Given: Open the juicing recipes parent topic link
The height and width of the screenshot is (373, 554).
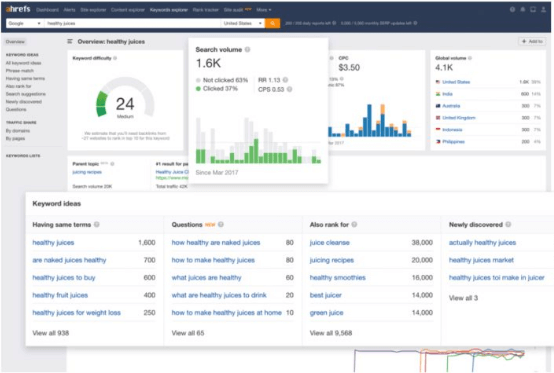Looking at the screenshot, I should click(x=87, y=172).
